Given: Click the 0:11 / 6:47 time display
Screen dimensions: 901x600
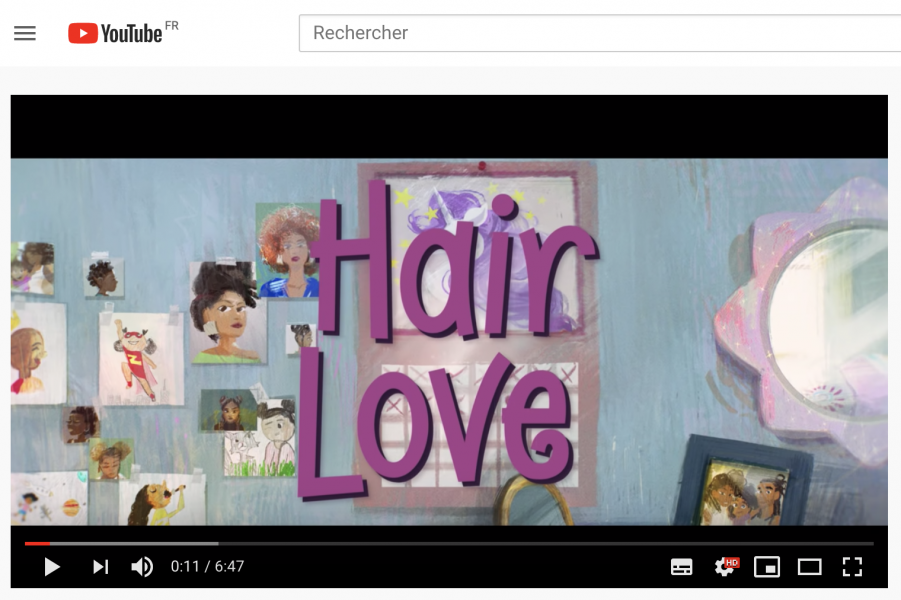Looking at the screenshot, I should (207, 567).
